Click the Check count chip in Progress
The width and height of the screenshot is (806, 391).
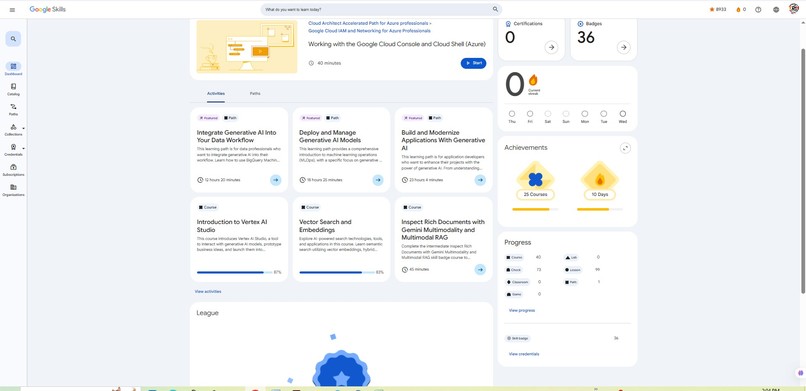click(514, 270)
